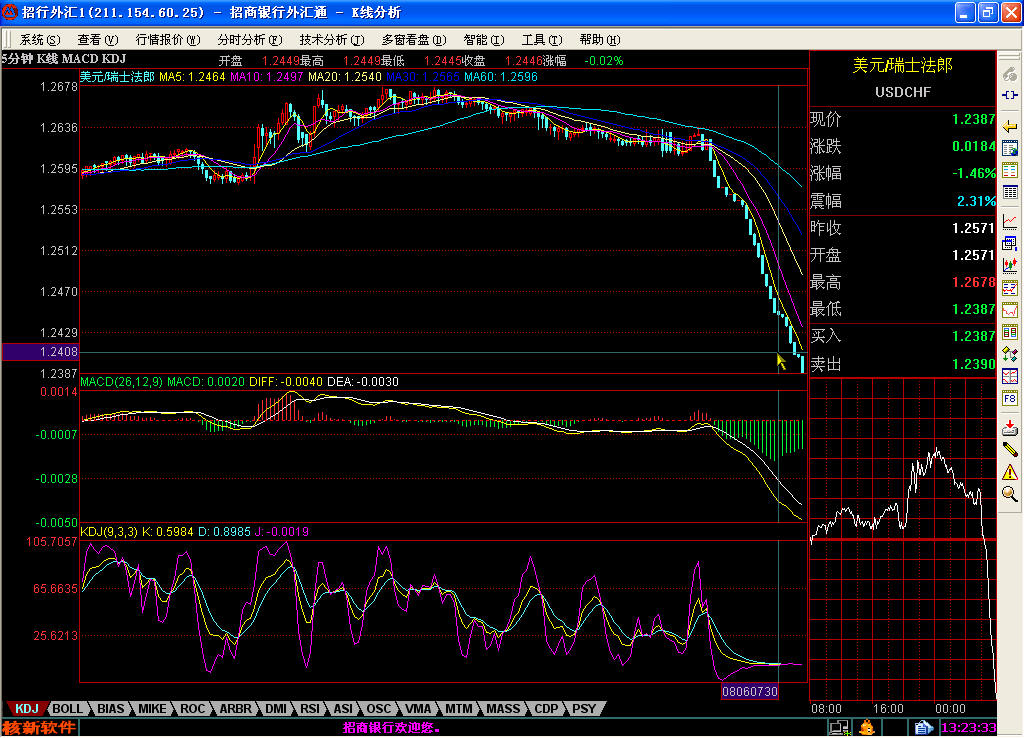This screenshot has width=1024, height=738.
Task: Click the 08060730 time marker on the chart
Action: click(749, 691)
